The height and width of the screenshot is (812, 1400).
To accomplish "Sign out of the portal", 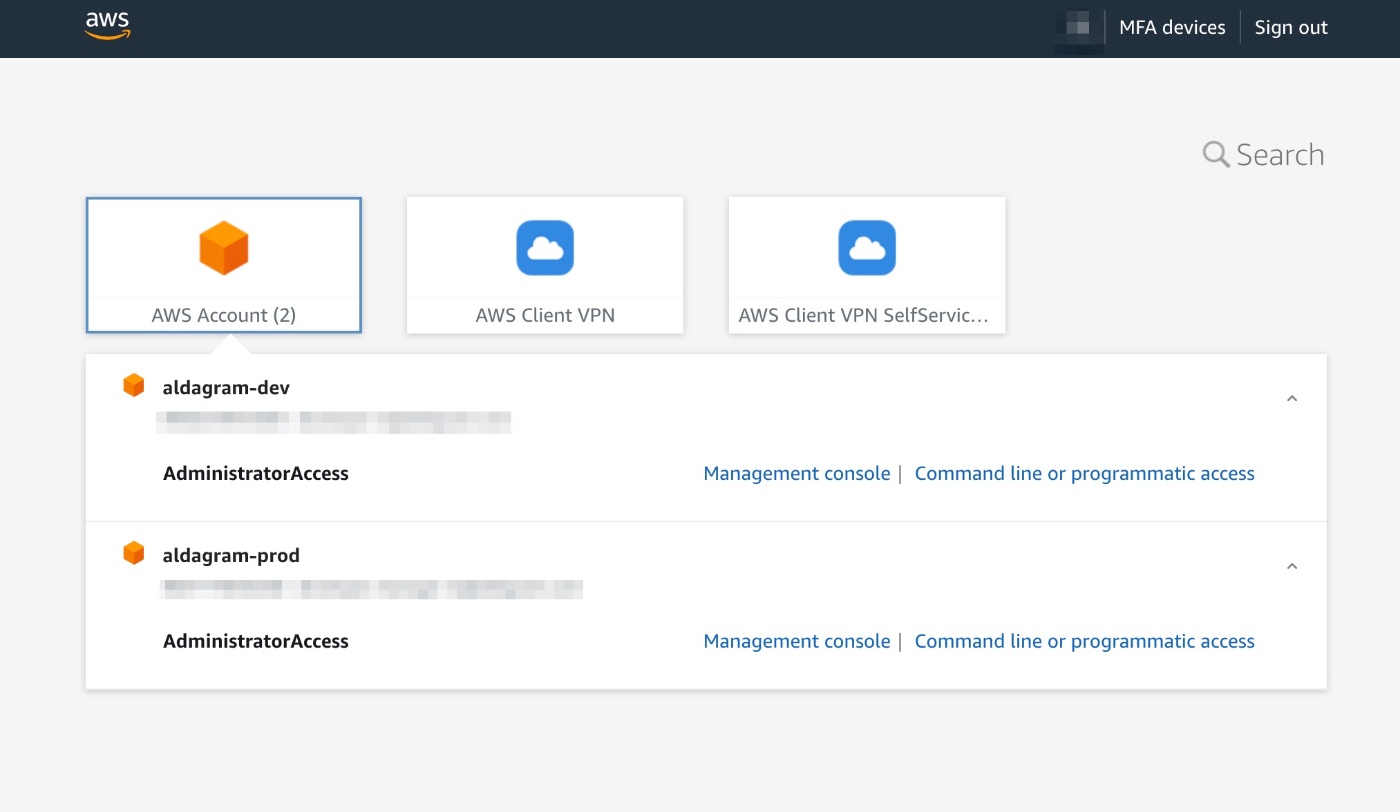I will click(x=1291, y=28).
